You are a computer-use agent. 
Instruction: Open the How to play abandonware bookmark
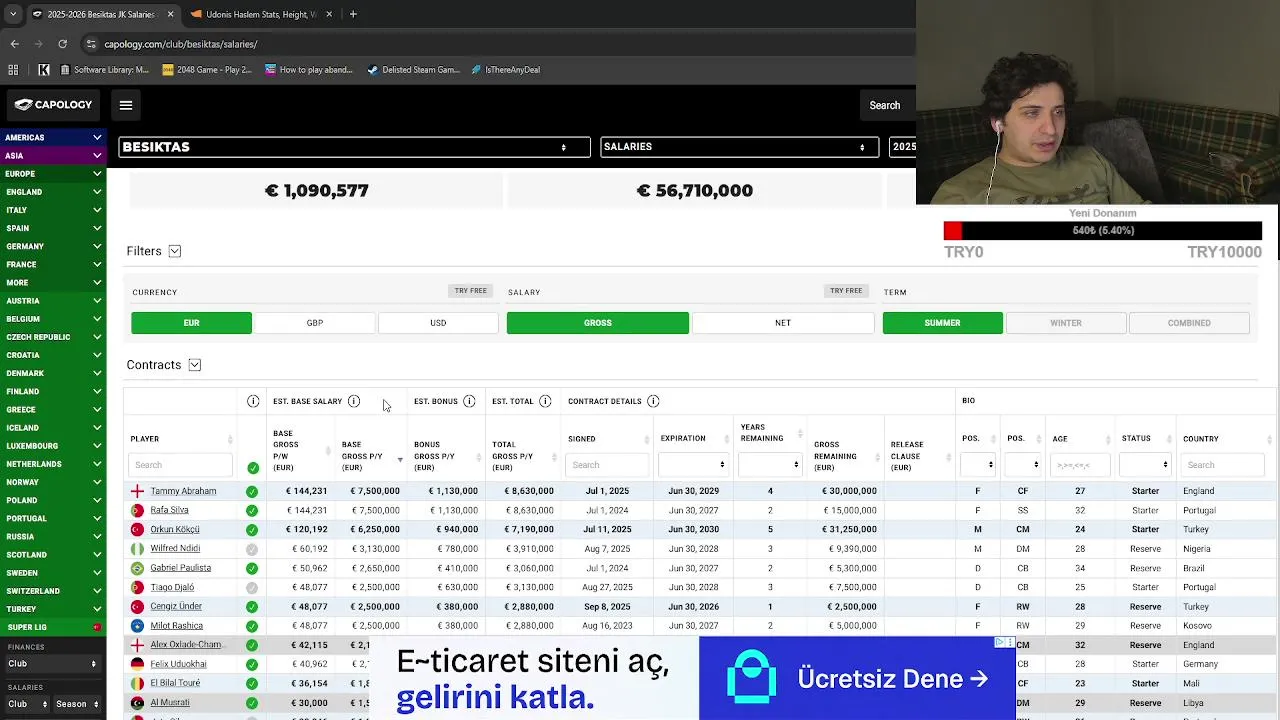click(x=309, y=70)
